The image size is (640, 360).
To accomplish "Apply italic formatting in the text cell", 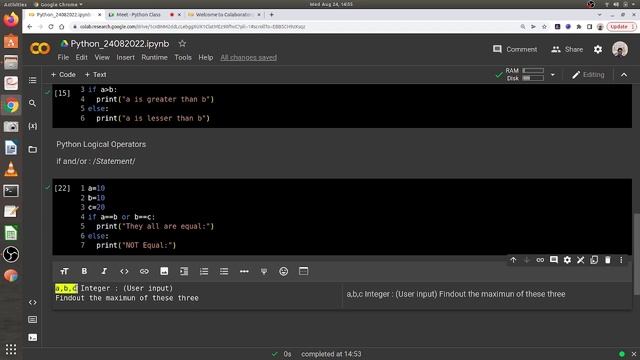I will [104, 271].
